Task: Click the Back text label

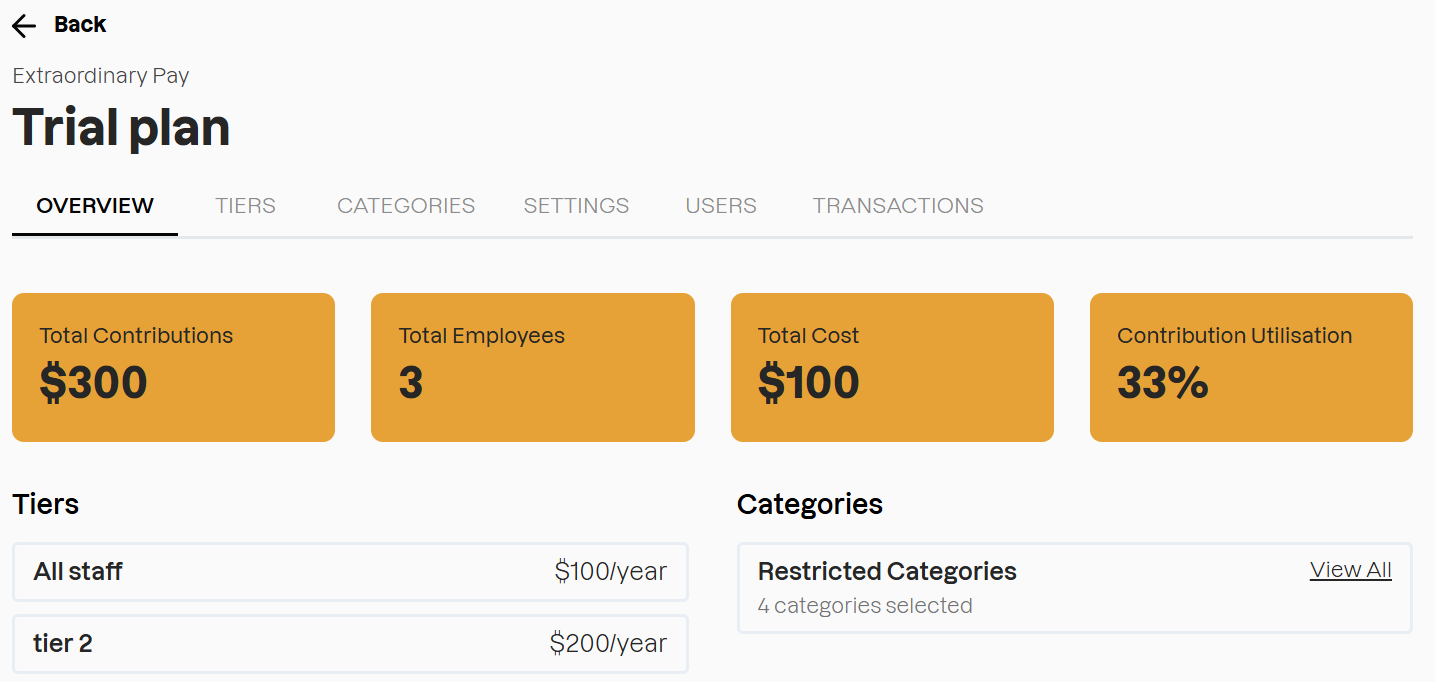Action: (x=80, y=25)
